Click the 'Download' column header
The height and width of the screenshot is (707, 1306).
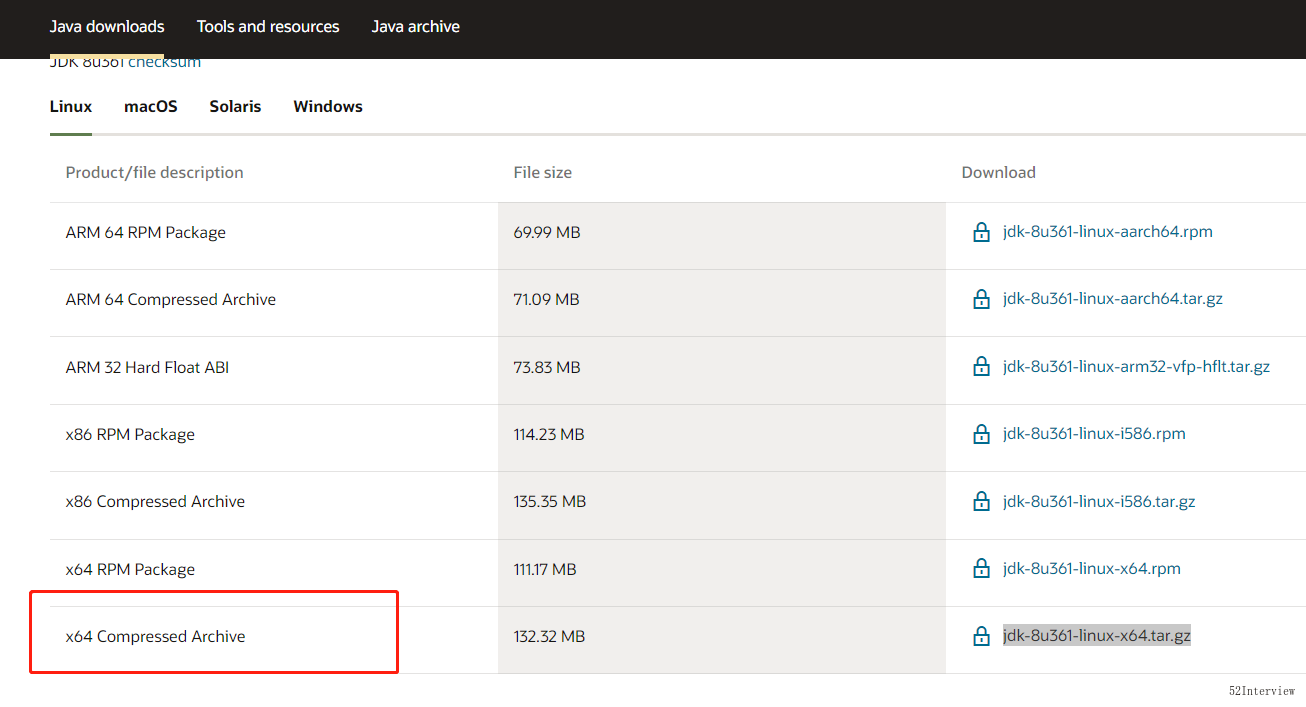coord(999,172)
